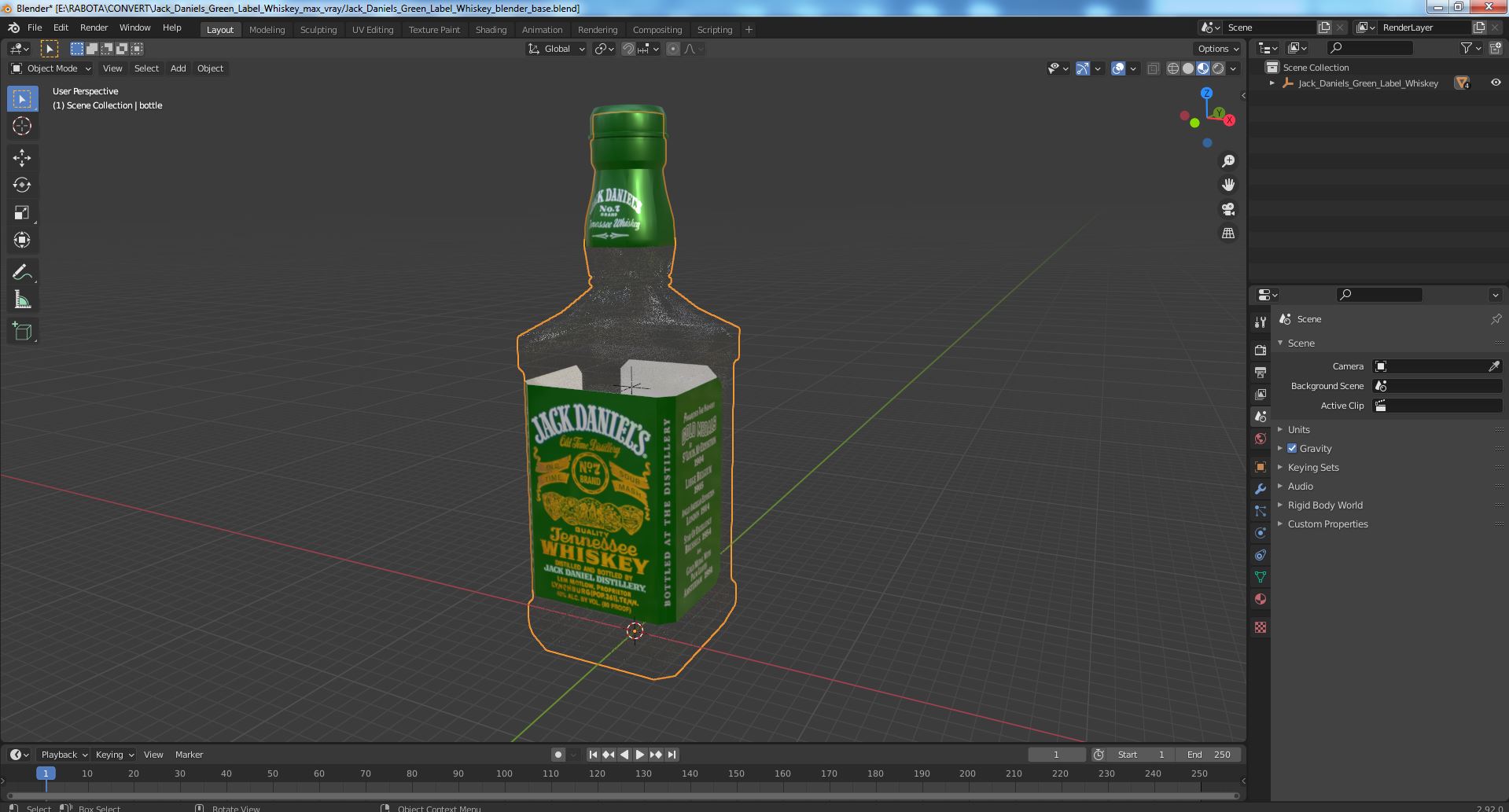
Task: Toggle snapping magnet icon
Action: (628, 49)
